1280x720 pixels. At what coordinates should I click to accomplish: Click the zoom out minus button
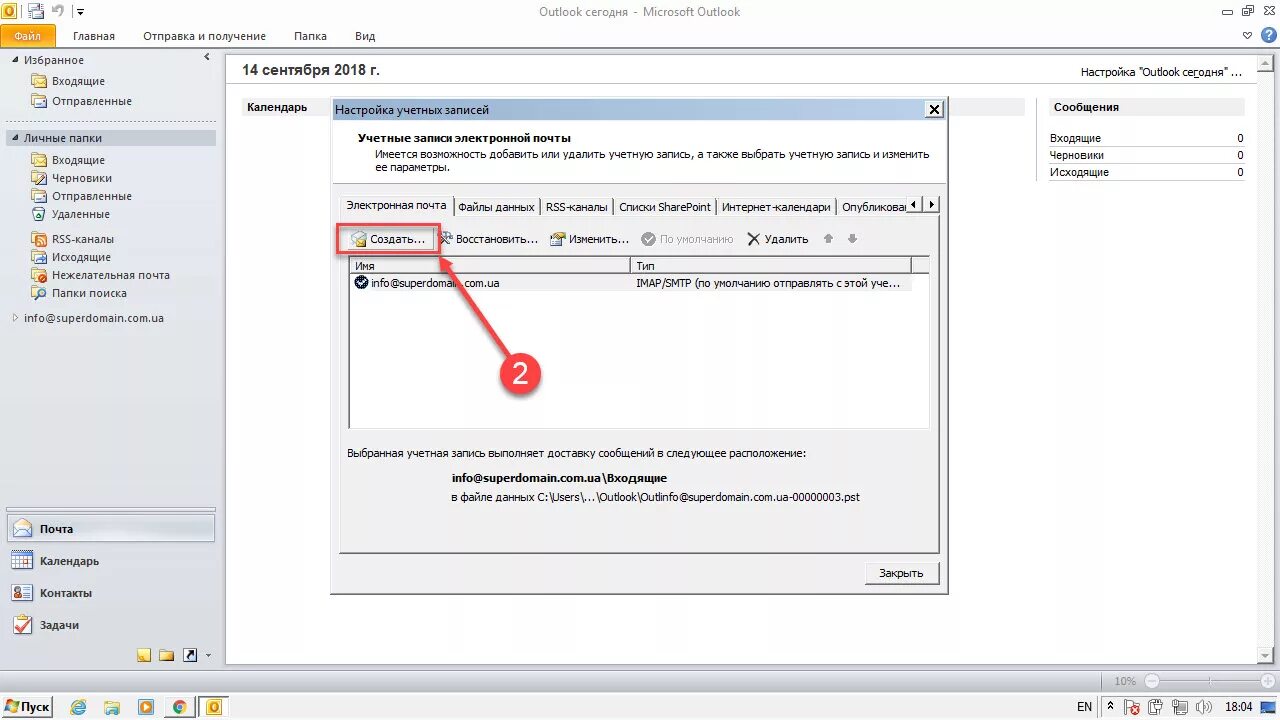click(x=1152, y=681)
